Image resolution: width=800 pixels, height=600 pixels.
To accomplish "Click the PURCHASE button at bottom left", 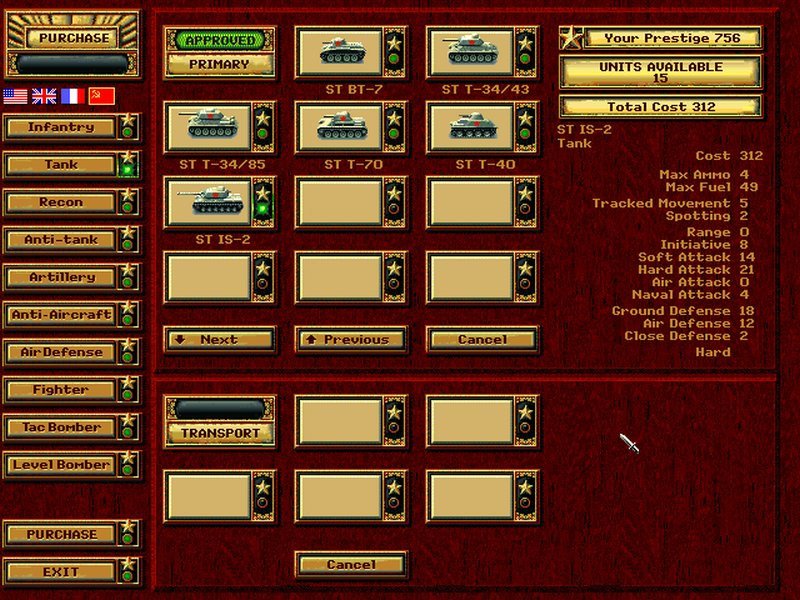I will 60,536.
